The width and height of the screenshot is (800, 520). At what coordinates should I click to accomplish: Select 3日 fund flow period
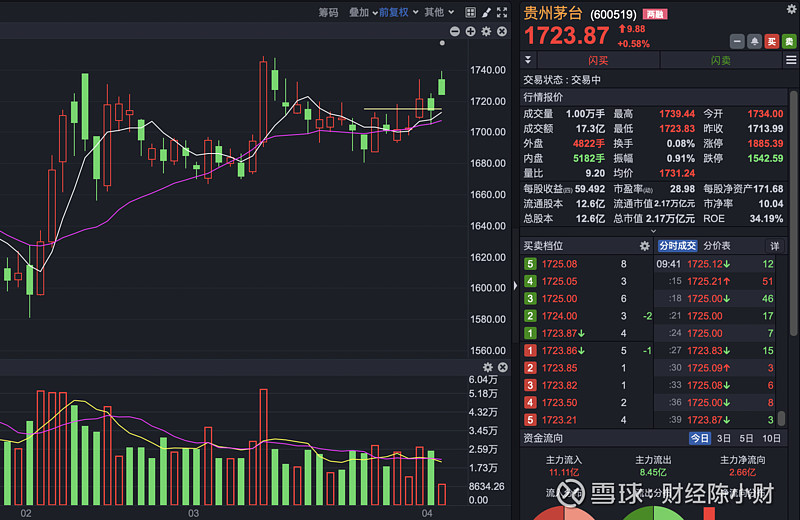723,438
